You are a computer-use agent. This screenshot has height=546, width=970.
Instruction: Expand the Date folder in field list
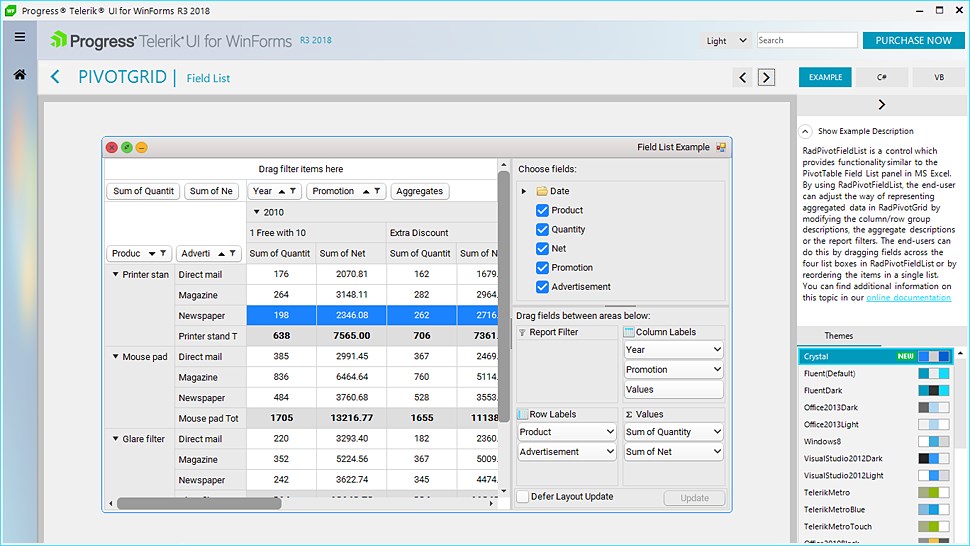[x=524, y=191]
